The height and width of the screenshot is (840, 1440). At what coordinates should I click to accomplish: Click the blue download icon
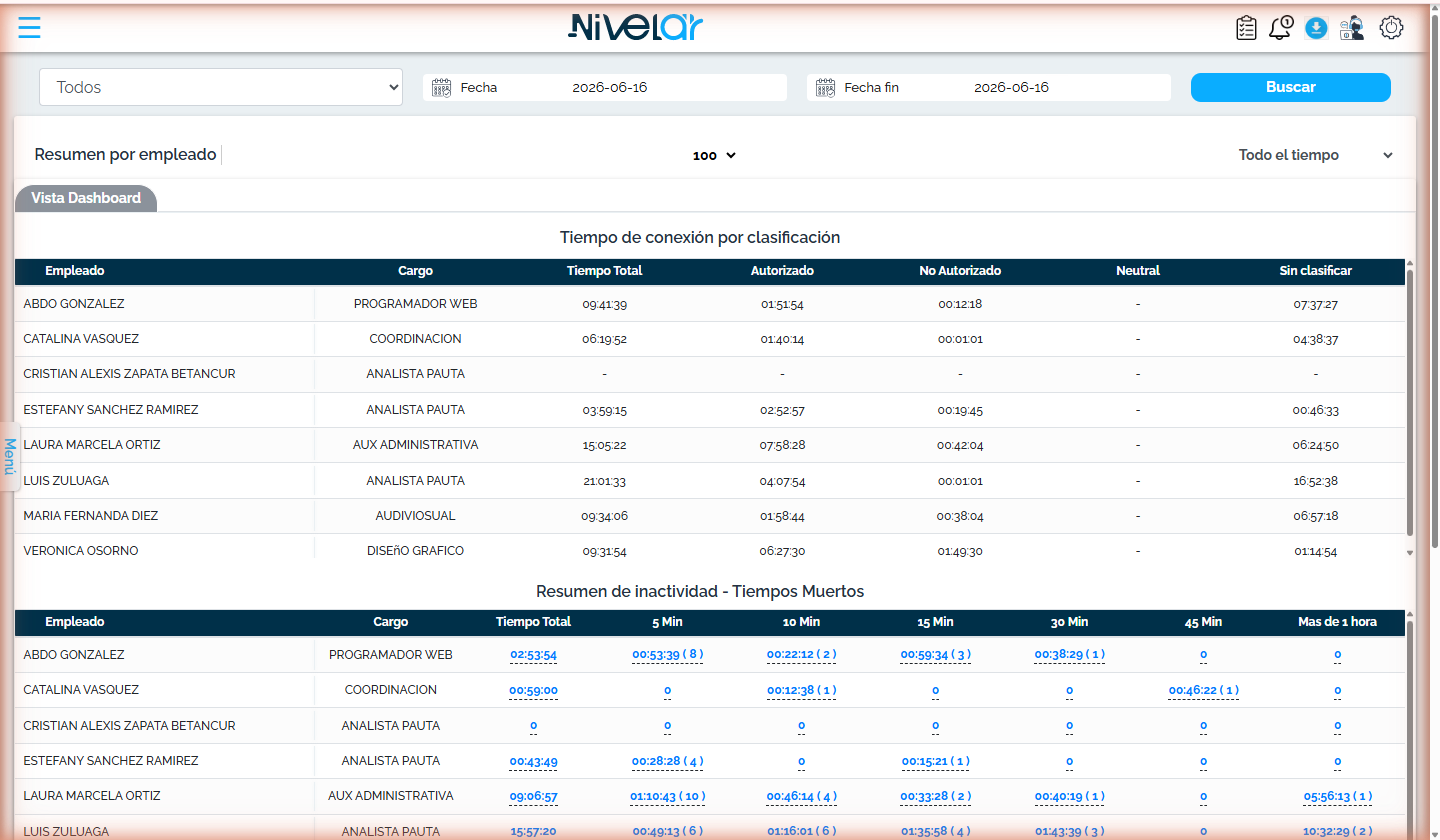pos(1317,28)
